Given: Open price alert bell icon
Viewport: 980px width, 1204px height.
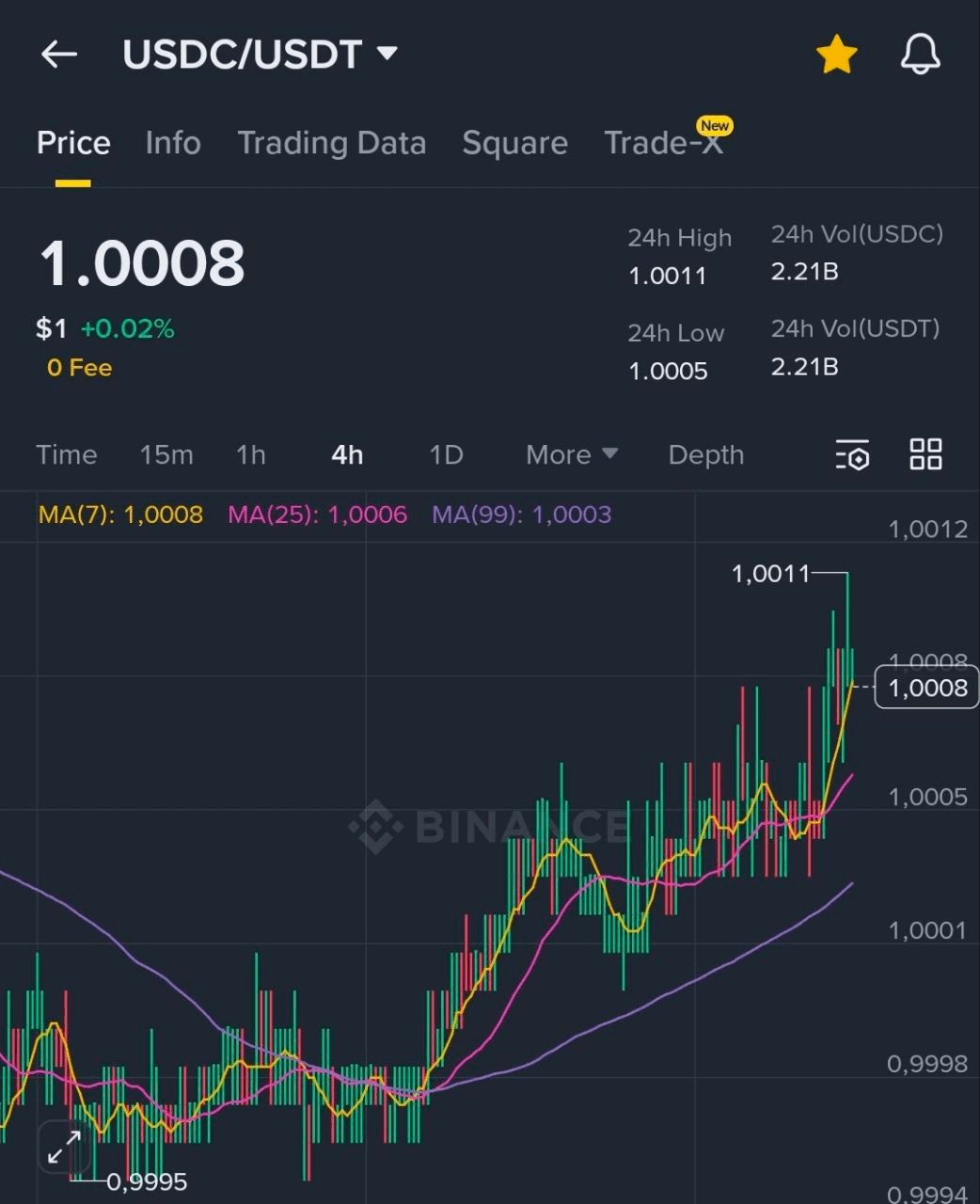Looking at the screenshot, I should coord(920,55).
